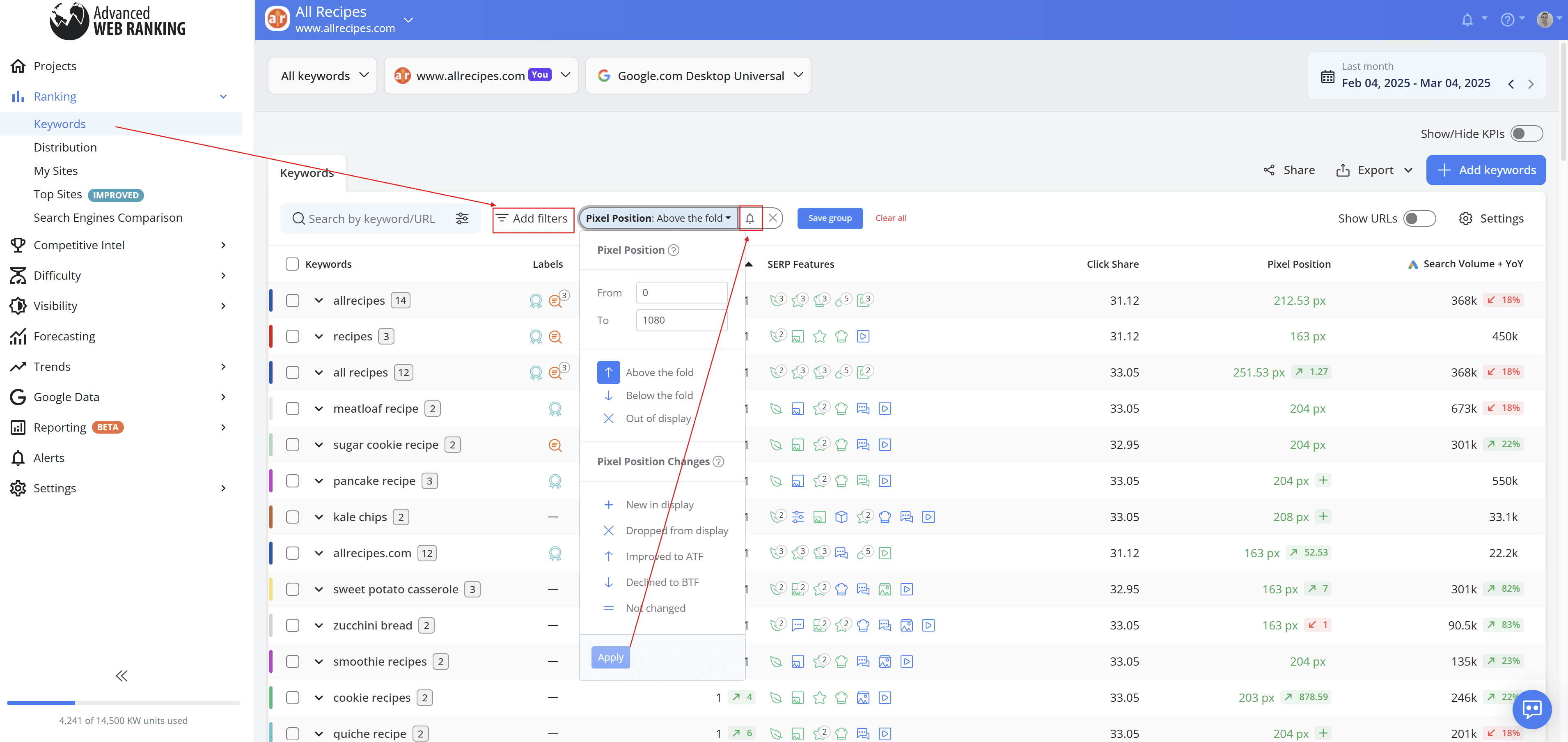1568x742 pixels.
Task: Open the Google.com Desktop Universal dropdown
Action: 697,76
